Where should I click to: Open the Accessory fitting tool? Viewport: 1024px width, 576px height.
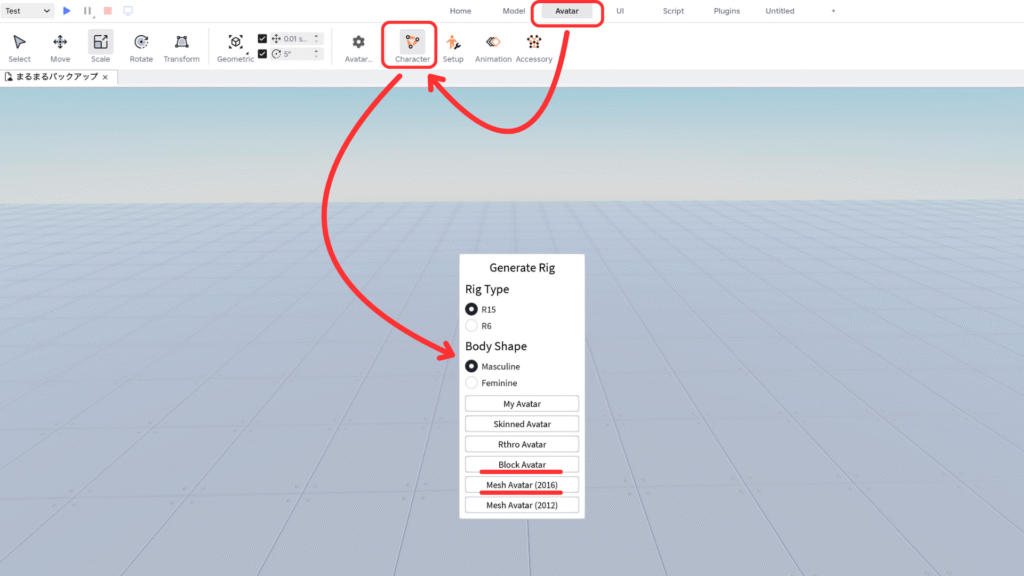534,46
